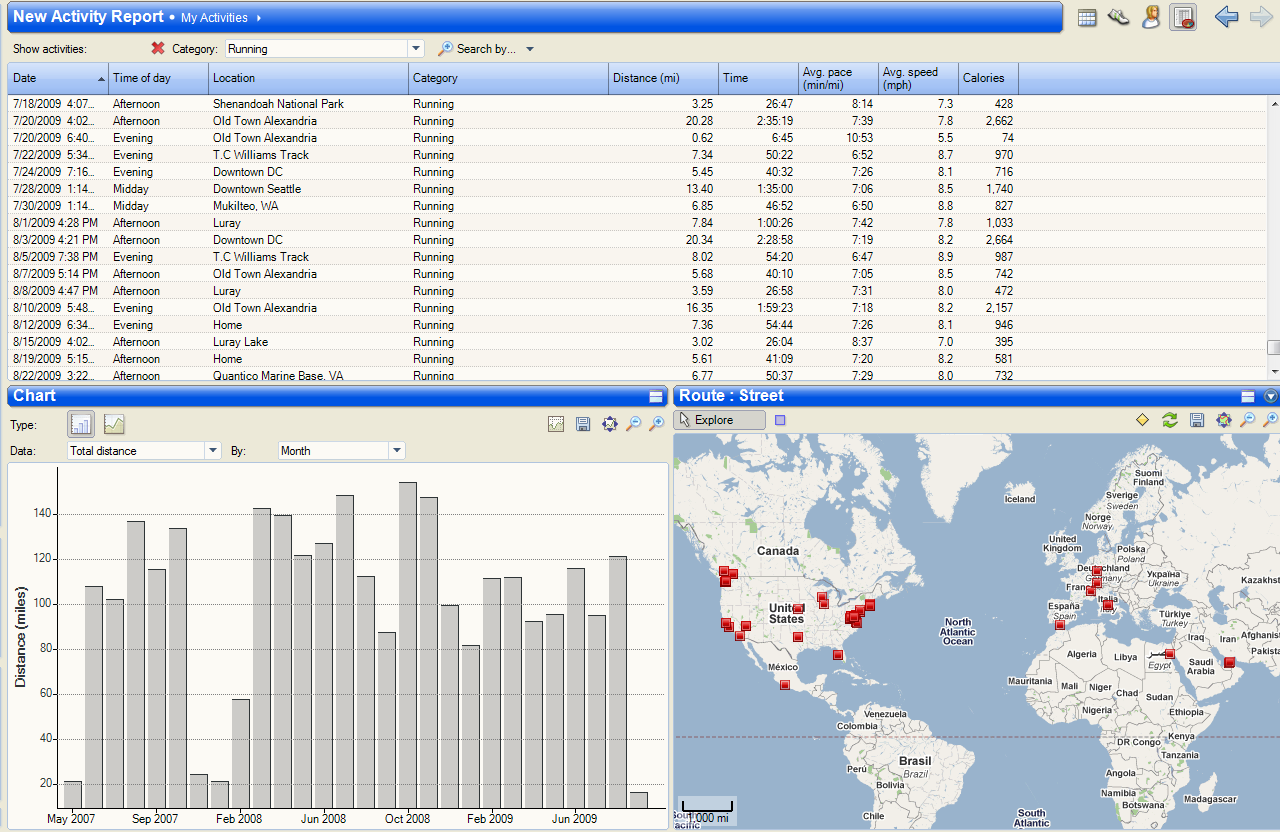The height and width of the screenshot is (832, 1280).
Task: Go back with the blue left arrow
Action: pyautogui.click(x=1226, y=17)
